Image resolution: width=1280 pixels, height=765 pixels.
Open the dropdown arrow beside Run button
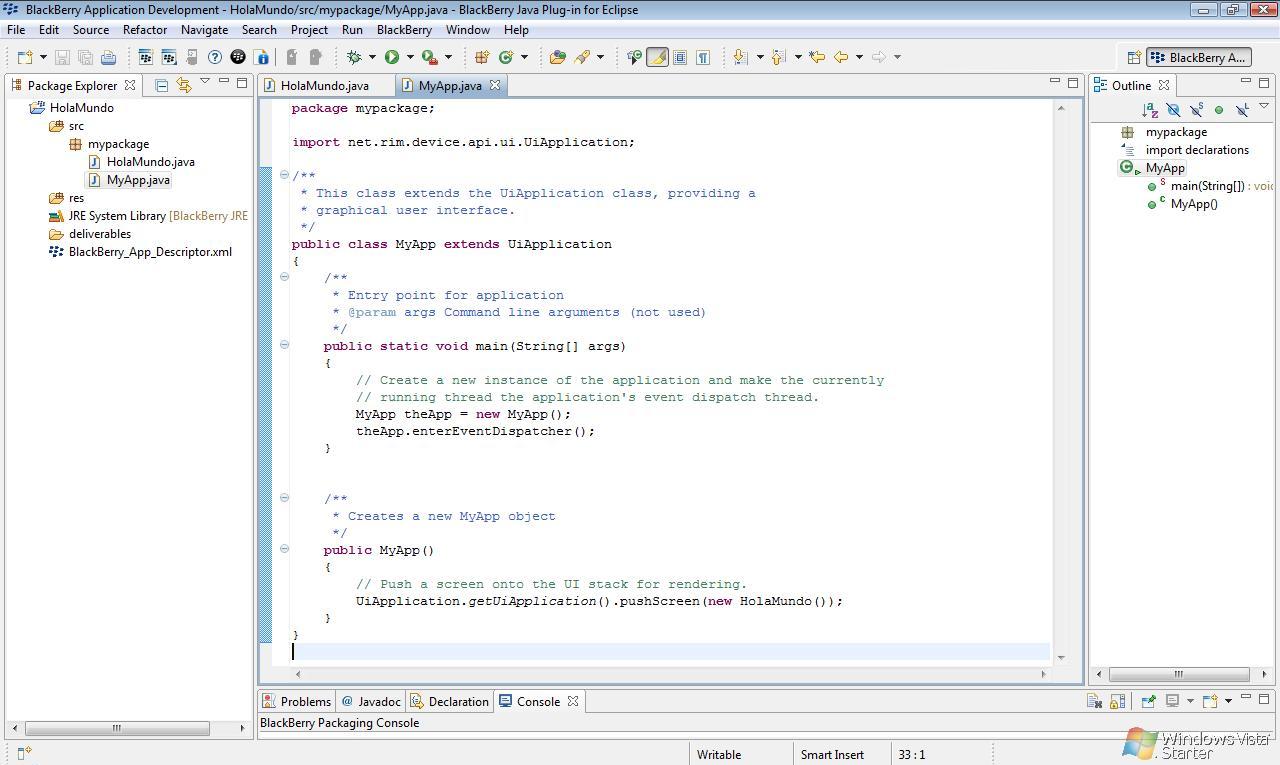pyautogui.click(x=410, y=57)
